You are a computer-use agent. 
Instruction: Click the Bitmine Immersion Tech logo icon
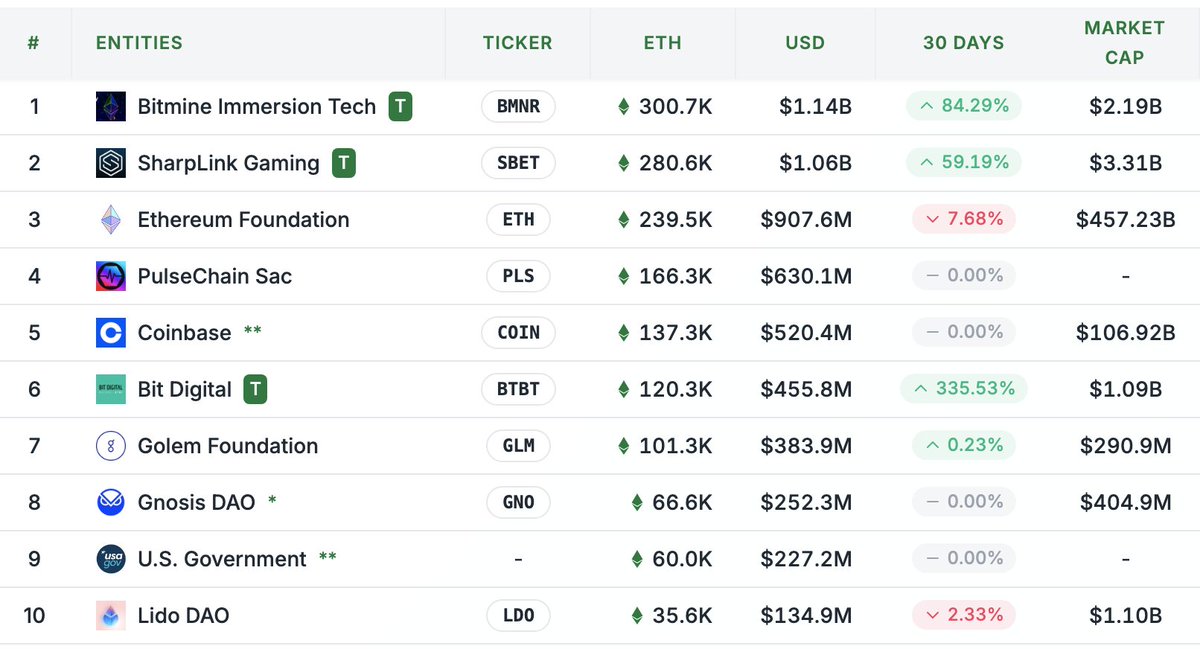tap(111, 107)
